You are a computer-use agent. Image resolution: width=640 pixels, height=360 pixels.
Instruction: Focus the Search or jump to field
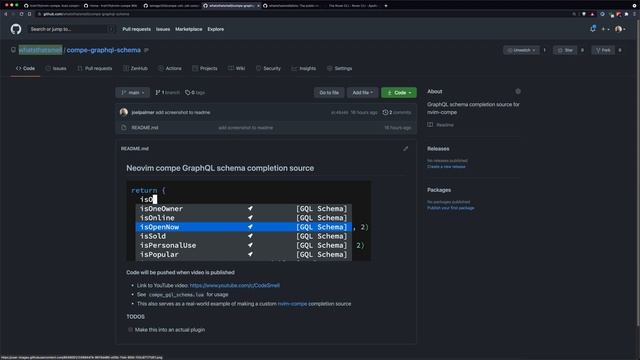pyautogui.click(x=72, y=29)
